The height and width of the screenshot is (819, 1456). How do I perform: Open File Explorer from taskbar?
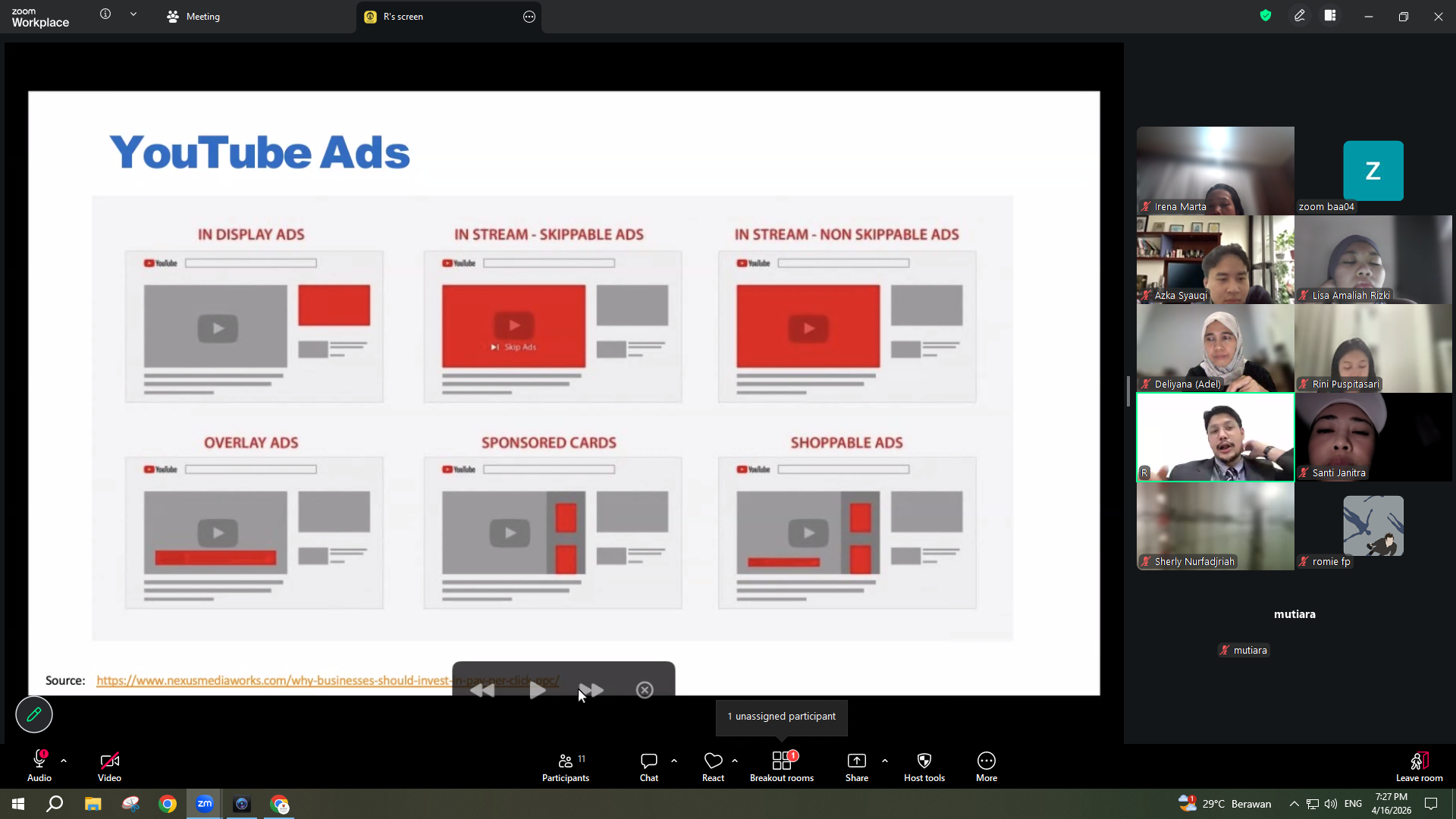pos(93,804)
